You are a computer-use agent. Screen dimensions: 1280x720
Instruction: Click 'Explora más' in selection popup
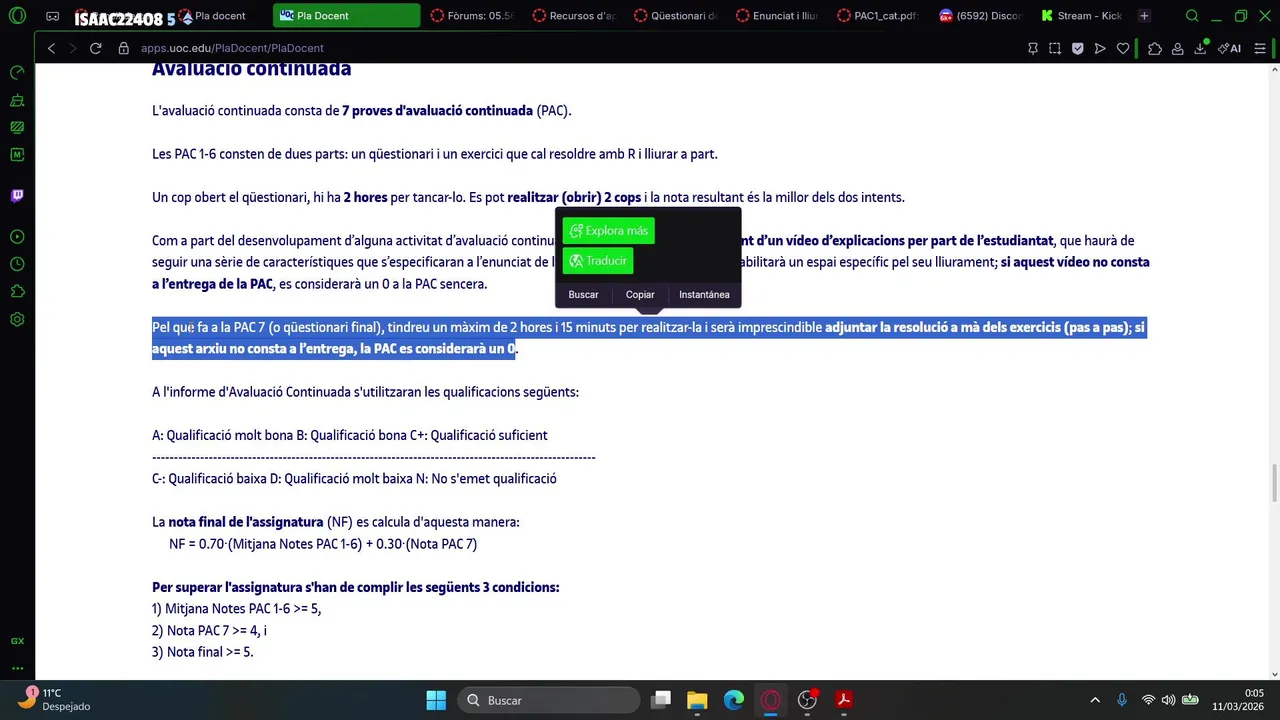608,231
